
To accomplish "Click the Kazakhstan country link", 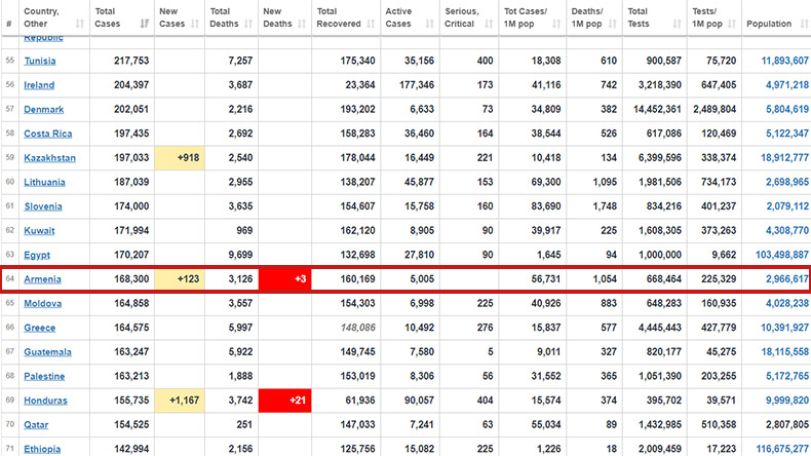I will (x=50, y=158).
